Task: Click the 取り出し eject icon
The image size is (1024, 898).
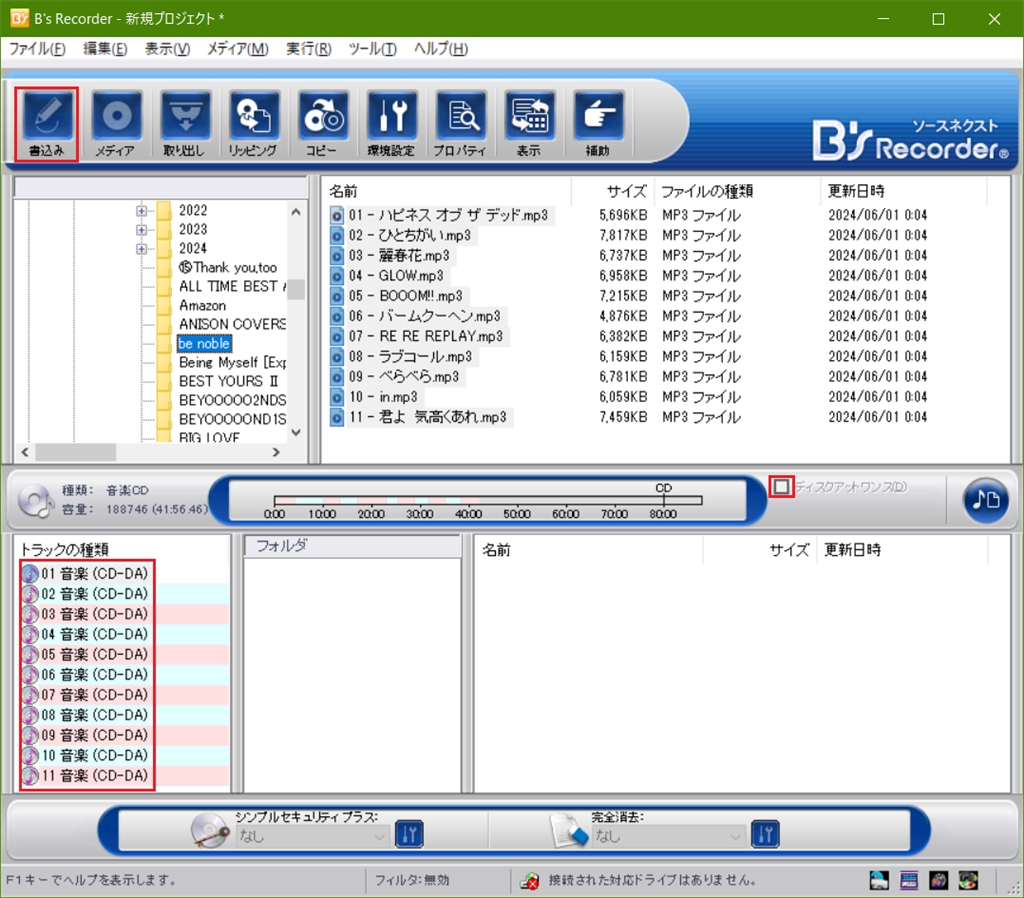Action: click(185, 123)
